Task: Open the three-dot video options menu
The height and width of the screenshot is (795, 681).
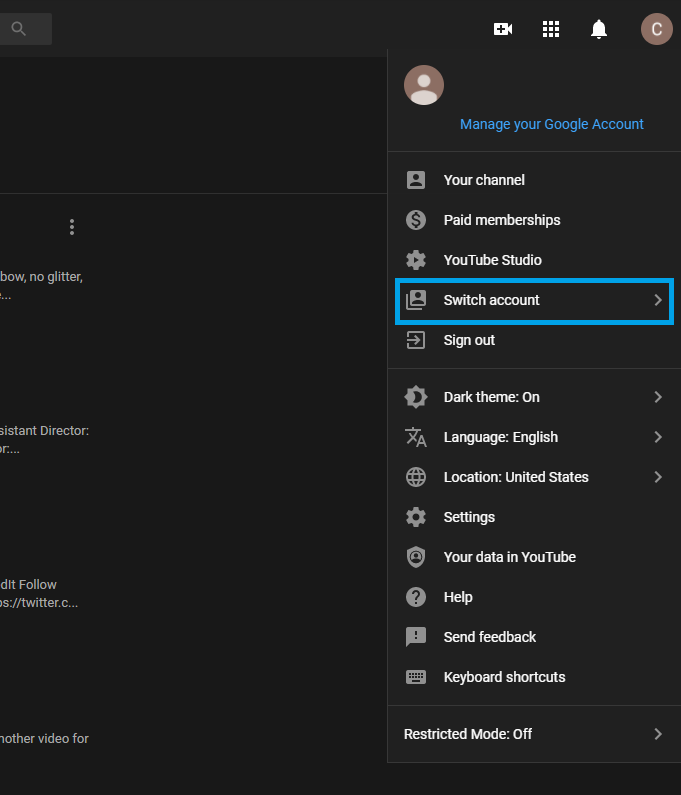Action: [72, 227]
